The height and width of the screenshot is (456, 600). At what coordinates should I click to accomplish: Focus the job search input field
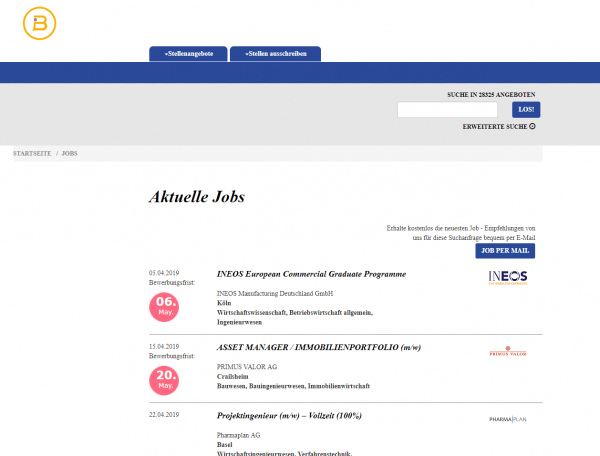447,110
